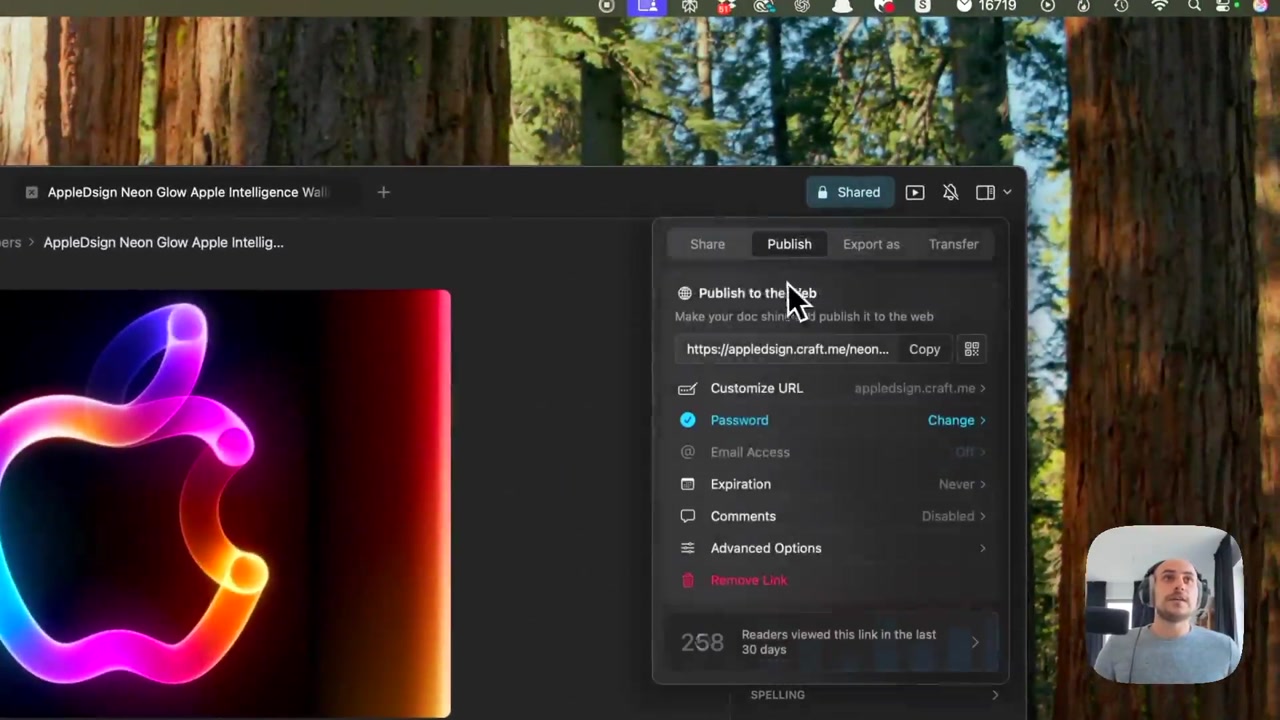Click the neon Apple logo wallpaper image
The width and height of the screenshot is (1280, 720).
point(225,500)
